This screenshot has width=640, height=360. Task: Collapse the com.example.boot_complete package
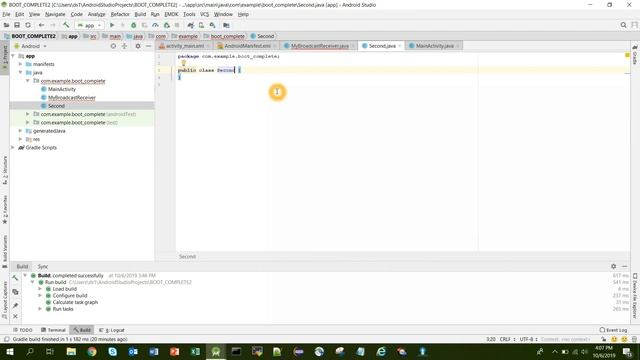[x=28, y=81]
